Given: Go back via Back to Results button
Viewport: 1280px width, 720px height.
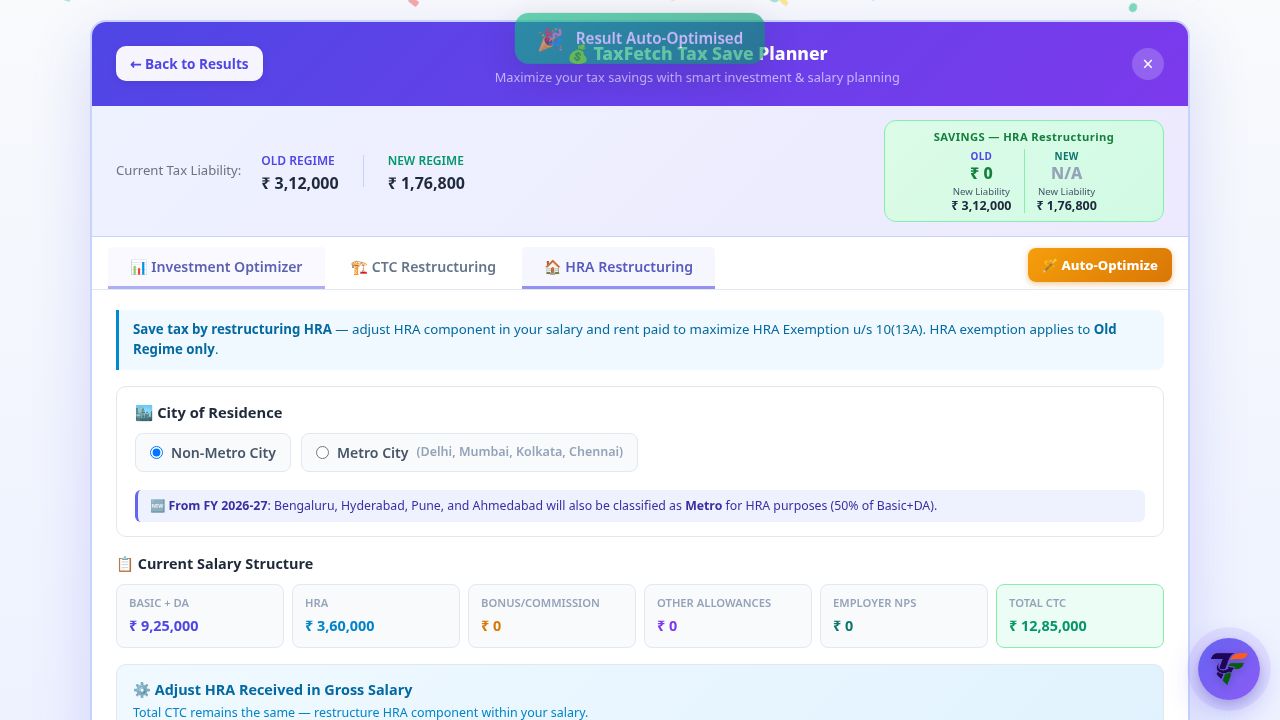Looking at the screenshot, I should coord(189,64).
